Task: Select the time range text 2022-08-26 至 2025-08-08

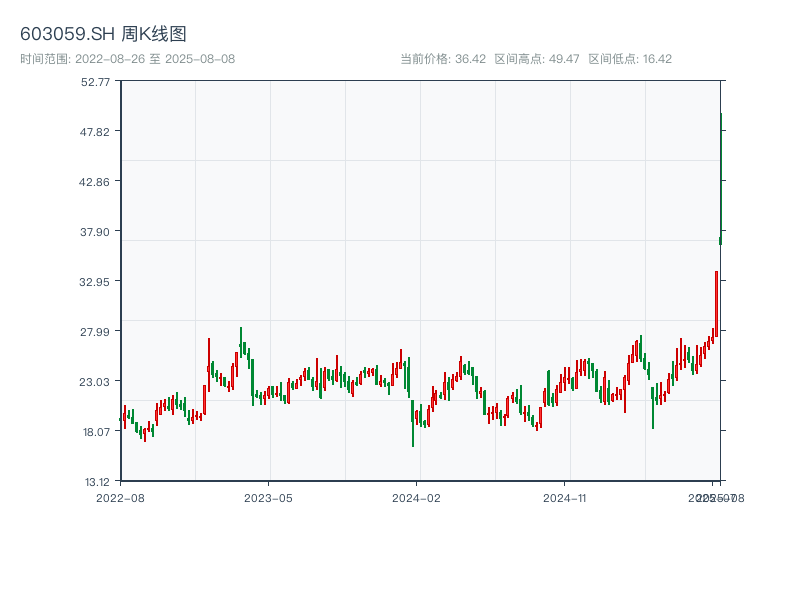Action: pyautogui.click(x=127, y=59)
